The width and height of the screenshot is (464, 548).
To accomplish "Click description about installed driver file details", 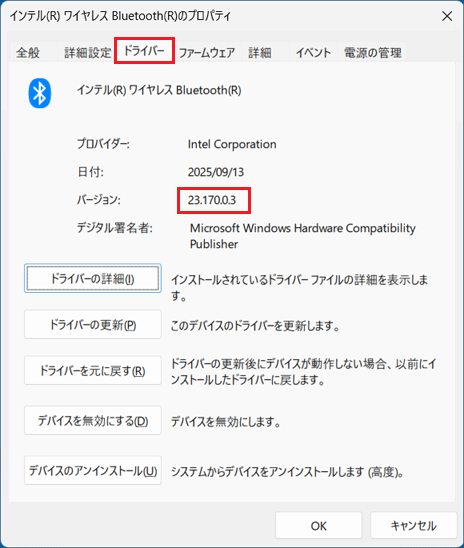I will 299,287.
